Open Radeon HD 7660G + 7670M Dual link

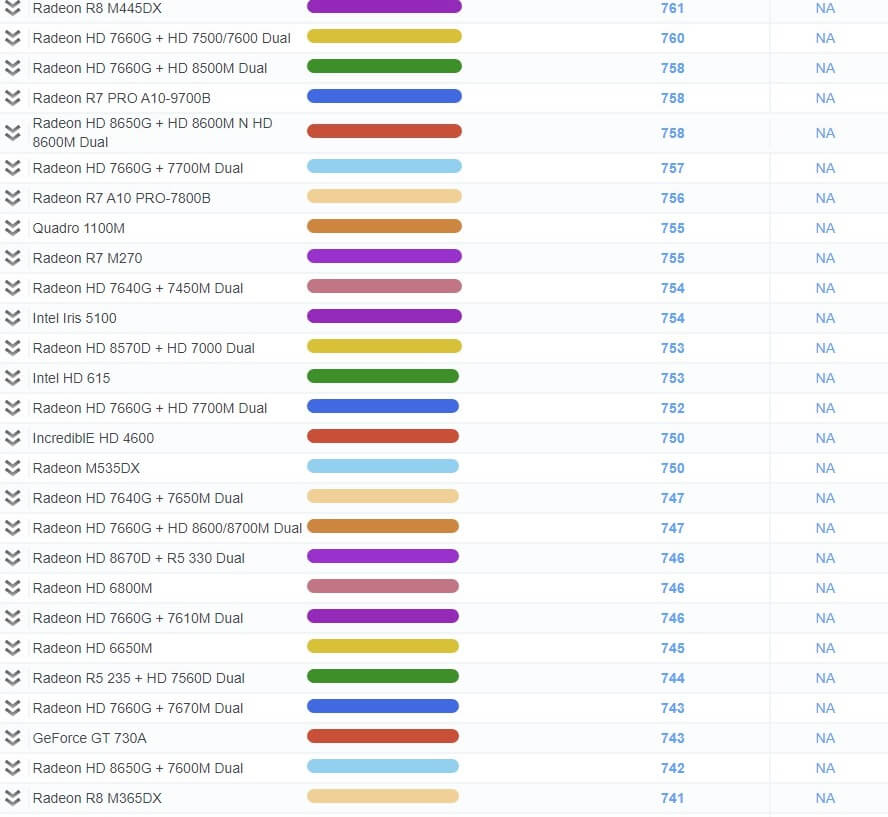pos(138,709)
